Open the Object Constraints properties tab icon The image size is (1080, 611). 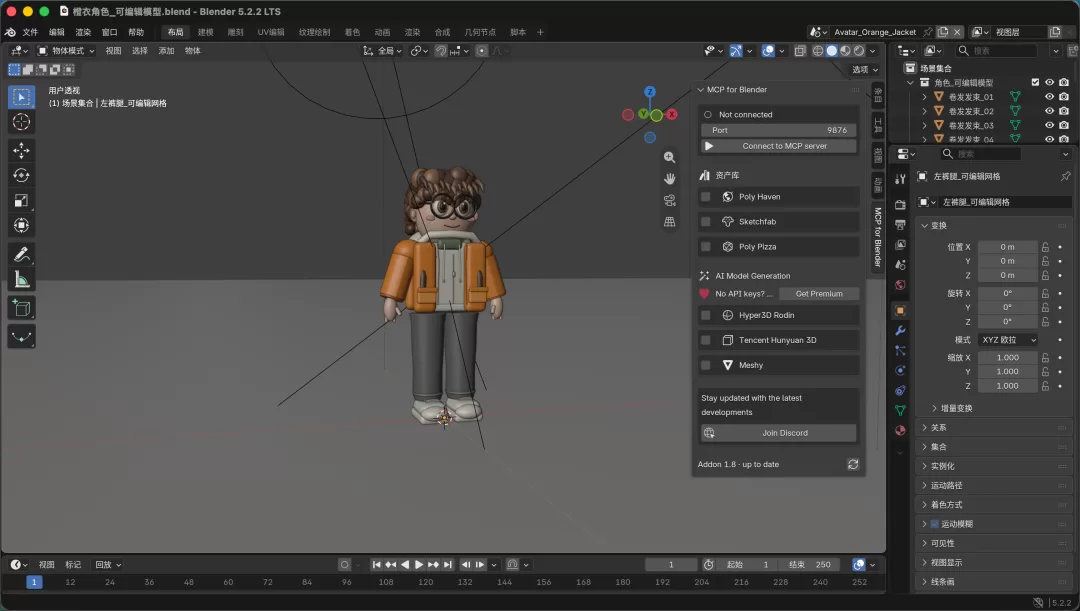(900, 391)
